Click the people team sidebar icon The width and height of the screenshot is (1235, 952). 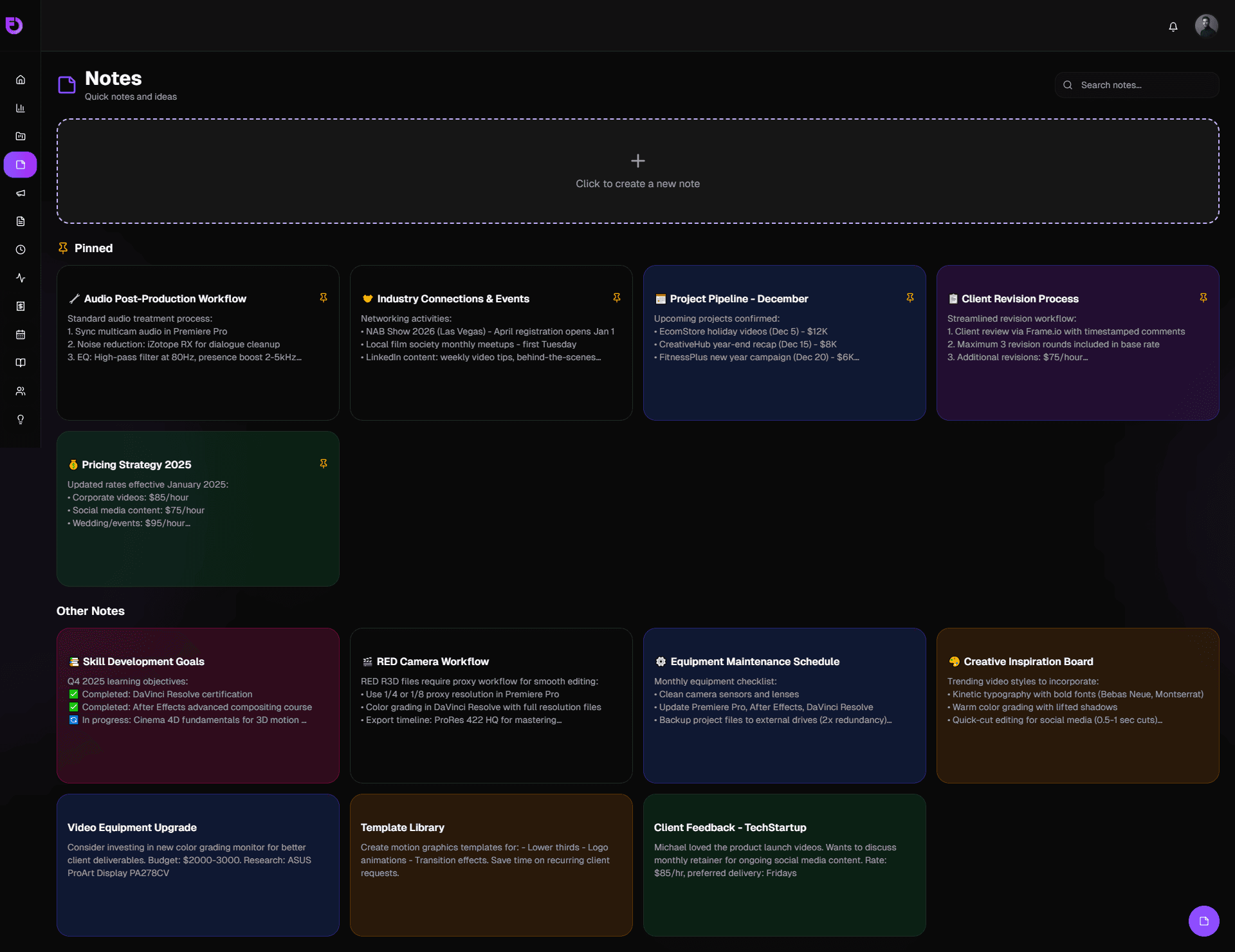pos(21,391)
